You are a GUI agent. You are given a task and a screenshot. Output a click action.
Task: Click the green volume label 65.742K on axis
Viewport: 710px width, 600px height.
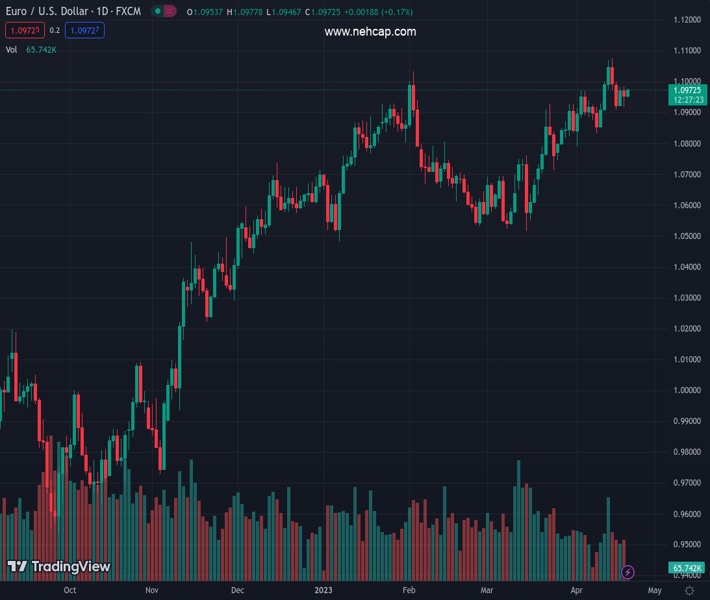click(x=687, y=568)
